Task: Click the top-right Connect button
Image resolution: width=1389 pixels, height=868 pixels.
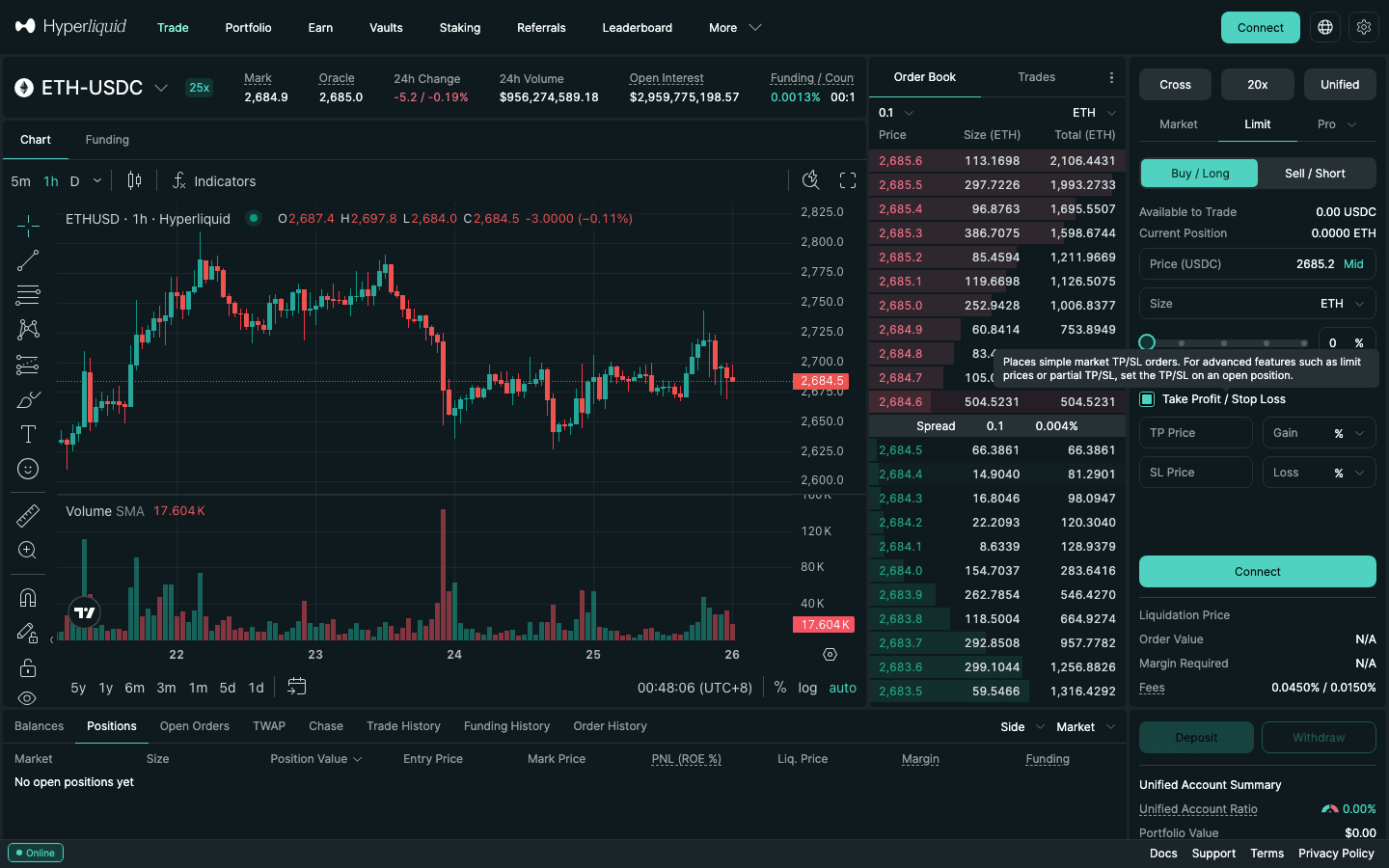Action: tap(1261, 27)
